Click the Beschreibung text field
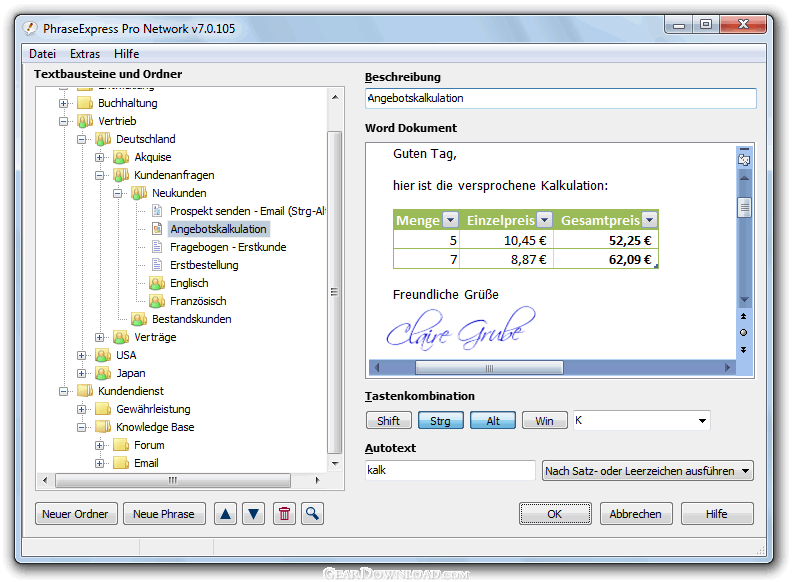The image size is (792, 582). (561, 98)
